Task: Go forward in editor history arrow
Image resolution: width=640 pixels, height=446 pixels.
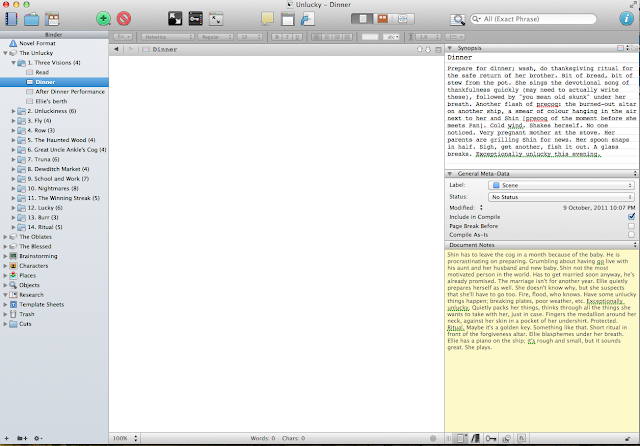Action: 131,49
